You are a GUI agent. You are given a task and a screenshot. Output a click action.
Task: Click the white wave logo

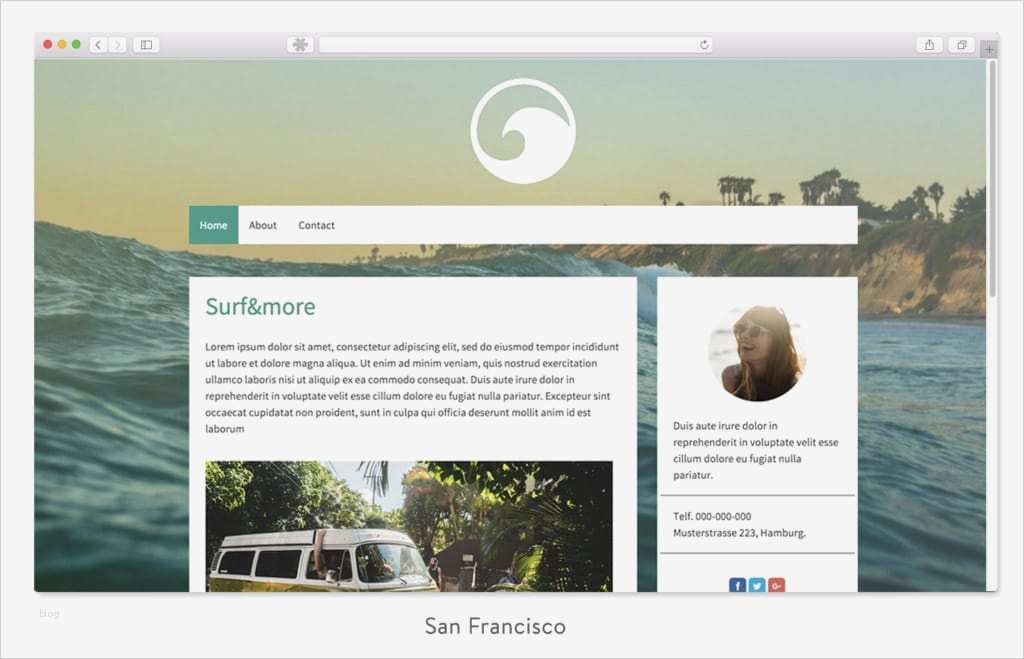(523, 131)
